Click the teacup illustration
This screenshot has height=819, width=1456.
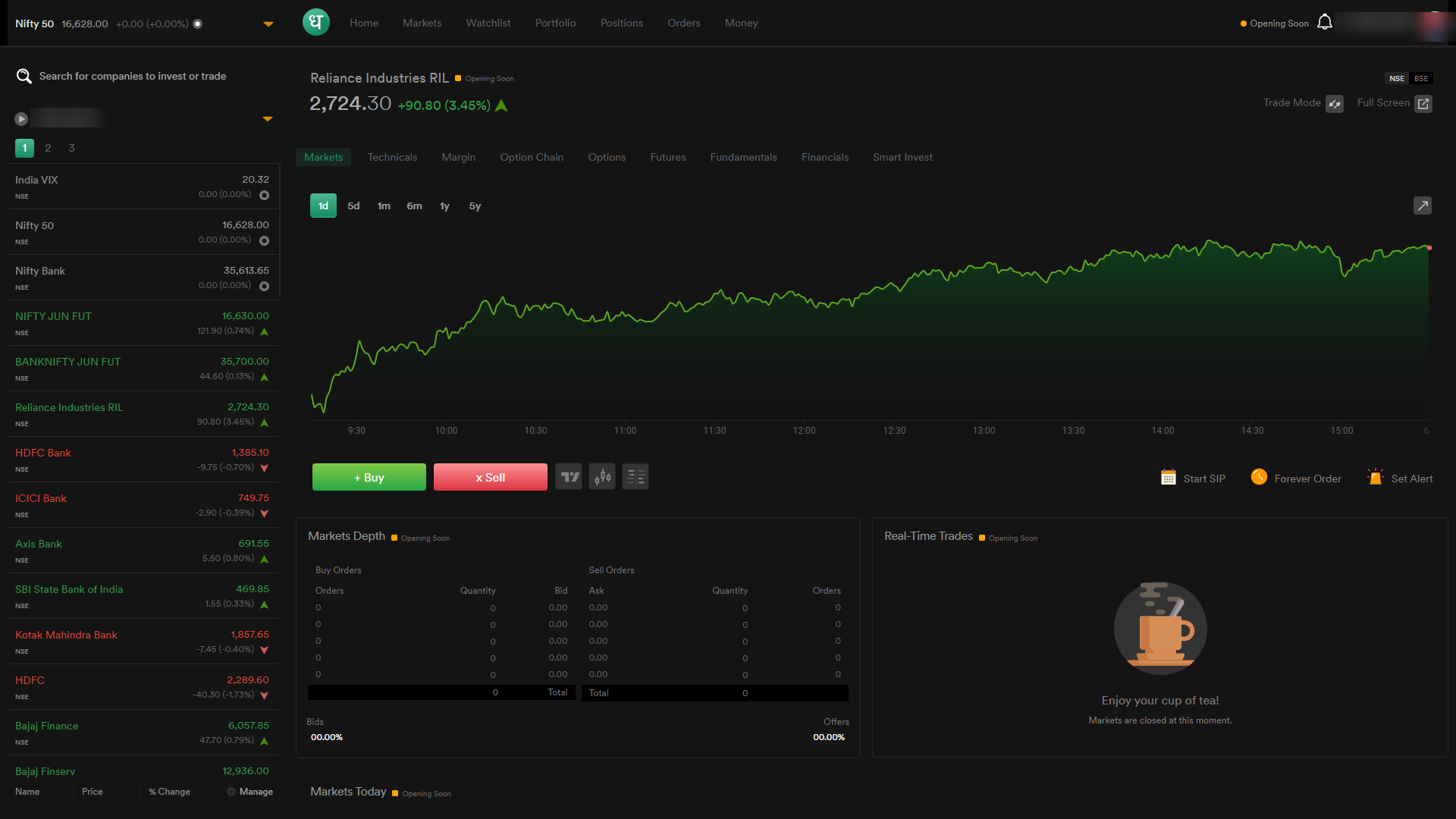(x=1160, y=628)
